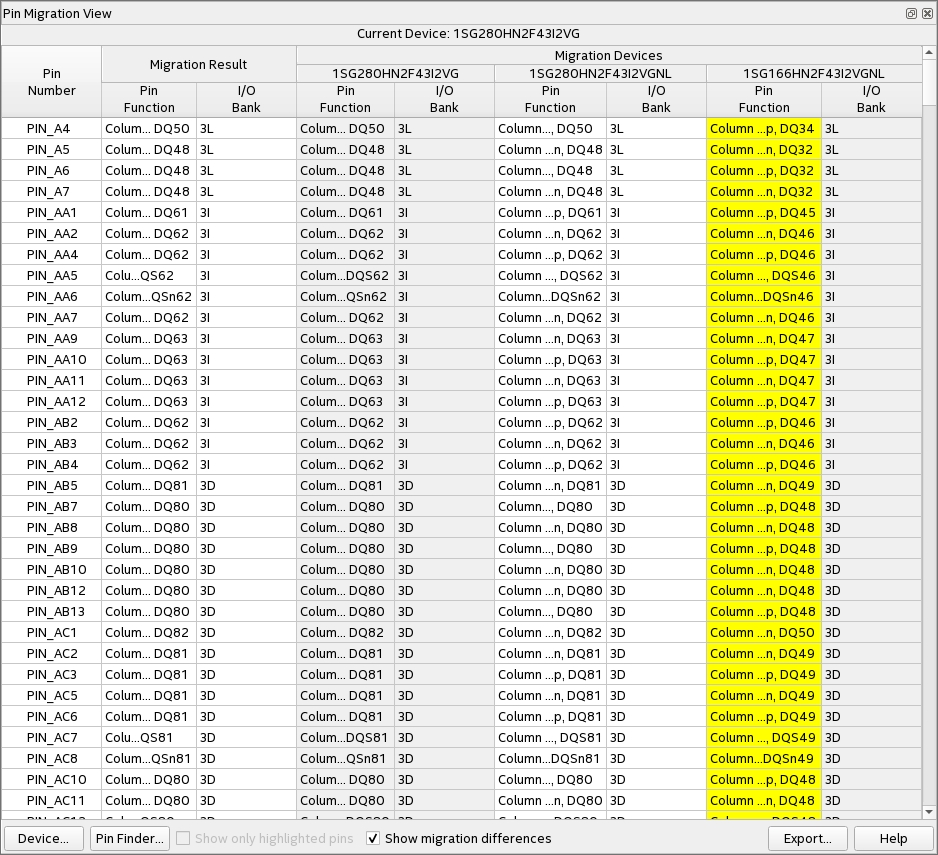Viewport: 938px width, 855px height.
Task: Click Migration Result 3L bank cell in PIN_A6 row
Action: coord(246,171)
